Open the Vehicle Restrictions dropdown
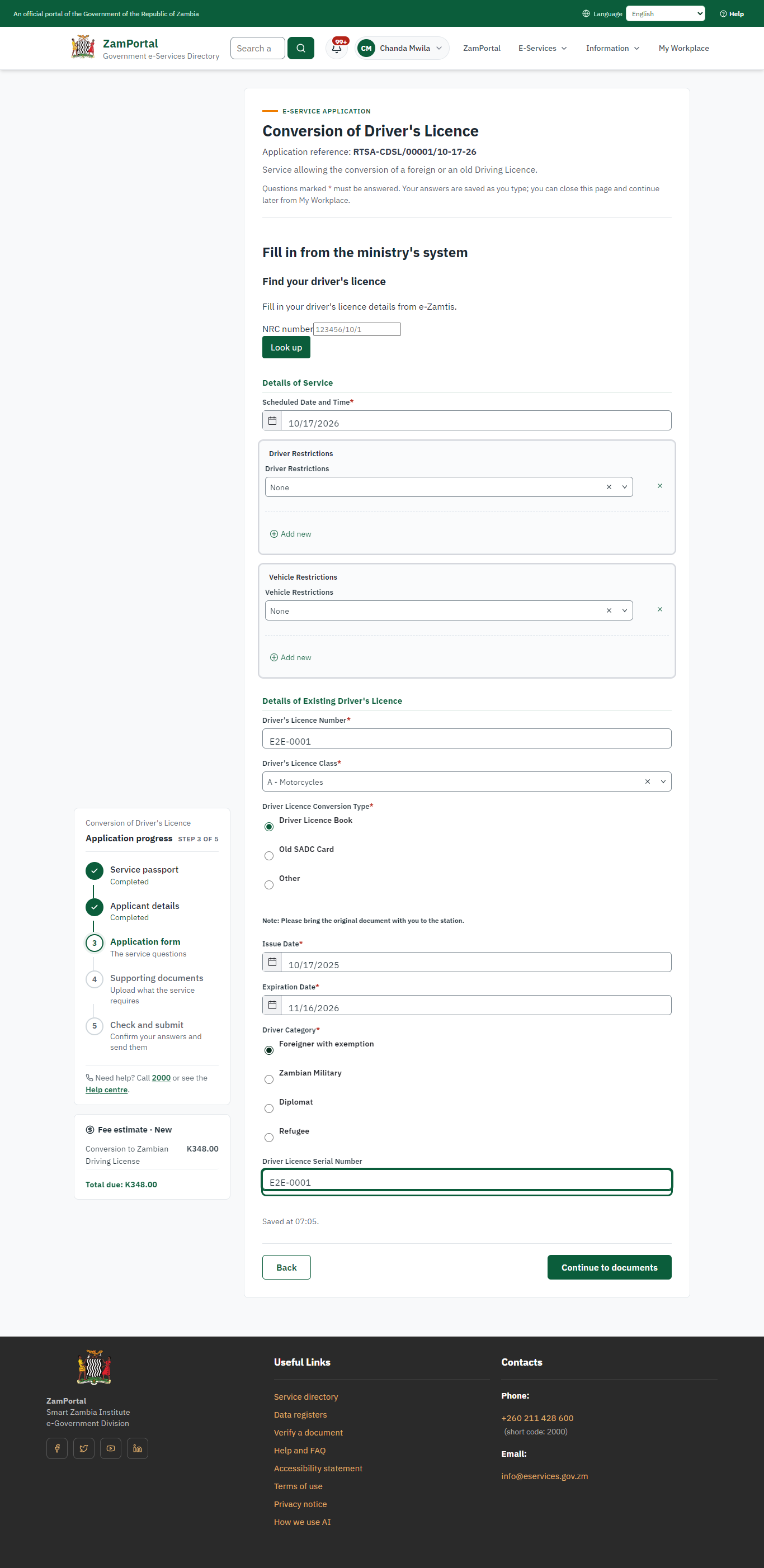Image resolution: width=764 pixels, height=1568 pixels. pos(449,610)
